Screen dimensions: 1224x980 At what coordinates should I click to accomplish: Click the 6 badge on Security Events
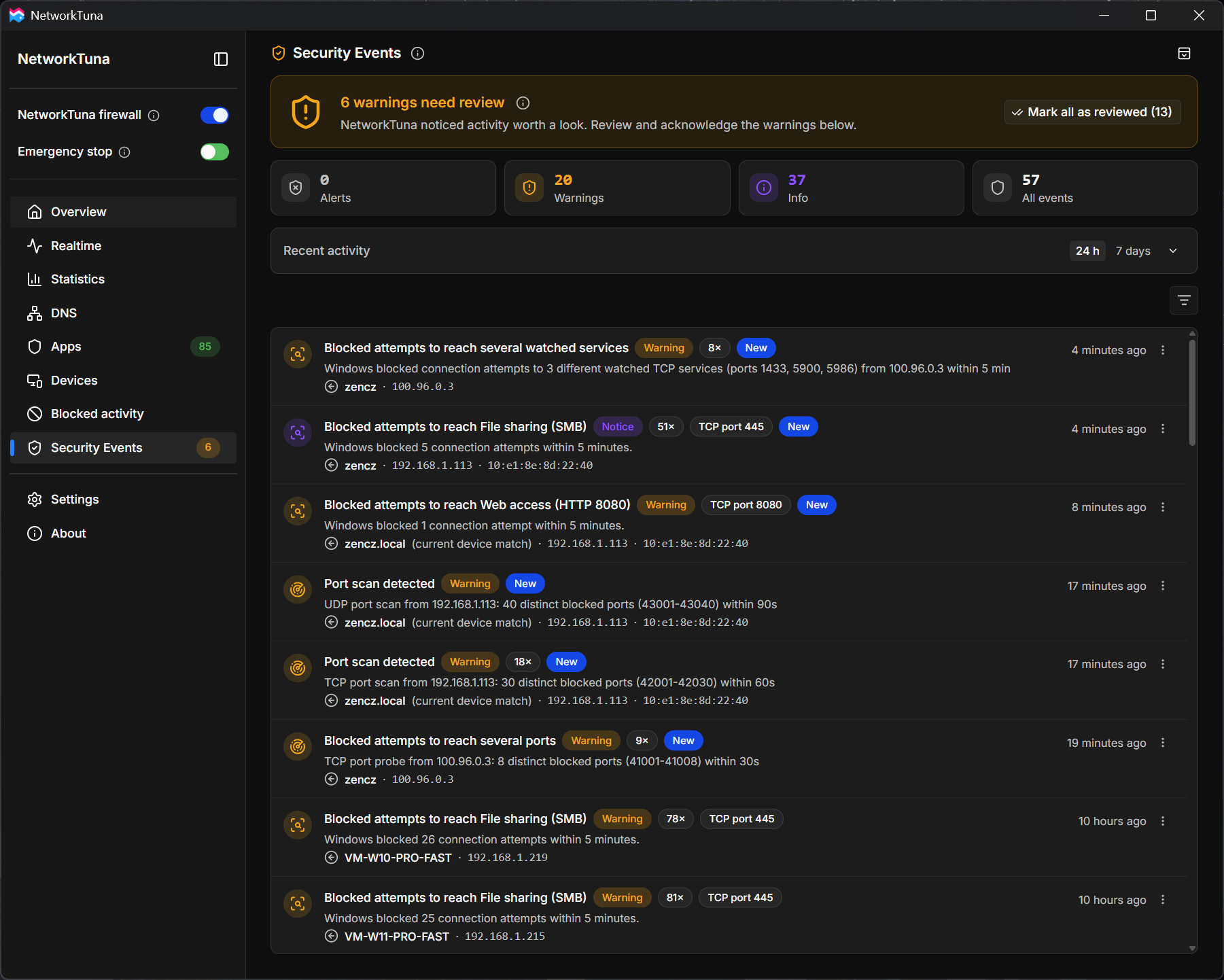pyautogui.click(x=208, y=448)
